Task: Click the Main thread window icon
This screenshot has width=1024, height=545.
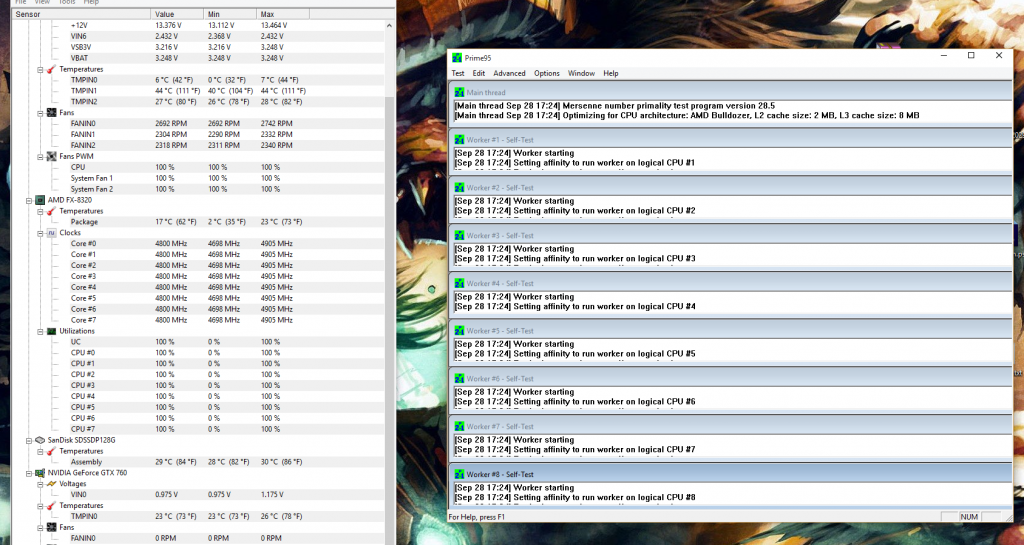Action: tap(459, 93)
